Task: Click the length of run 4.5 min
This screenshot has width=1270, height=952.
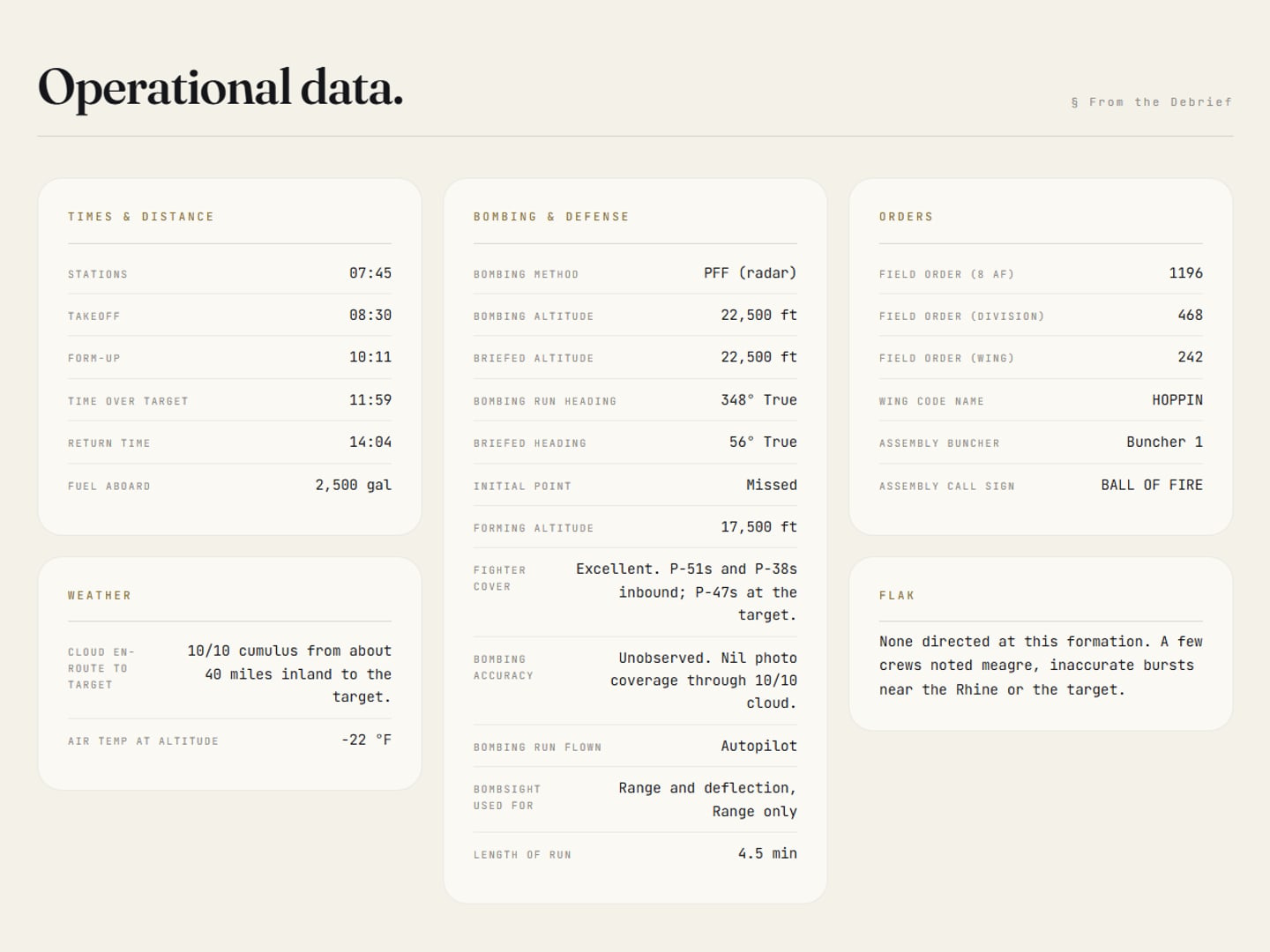Action: point(767,853)
